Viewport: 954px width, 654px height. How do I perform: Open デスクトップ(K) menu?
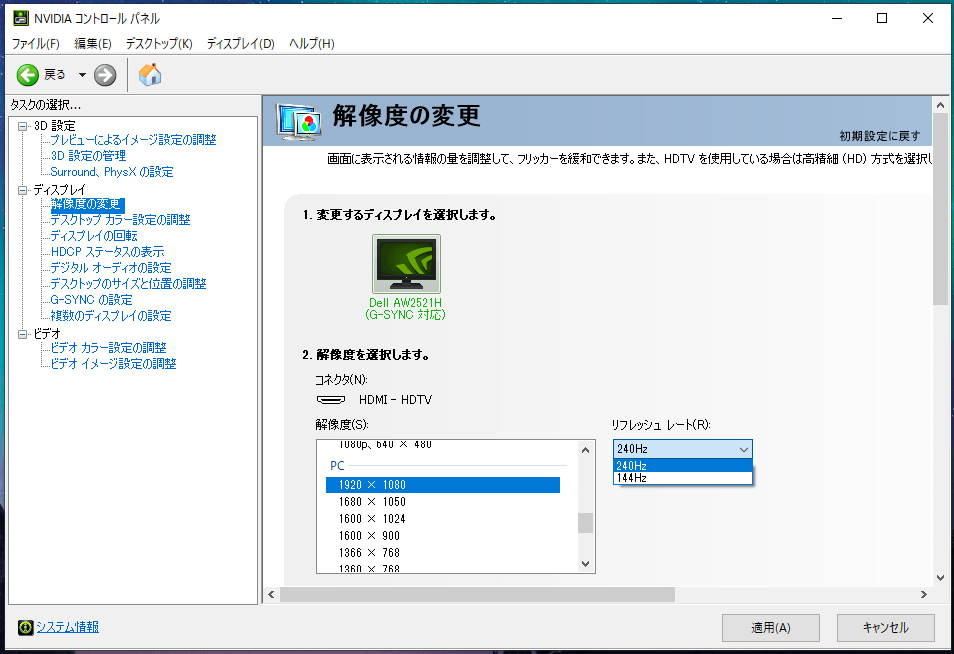point(159,44)
